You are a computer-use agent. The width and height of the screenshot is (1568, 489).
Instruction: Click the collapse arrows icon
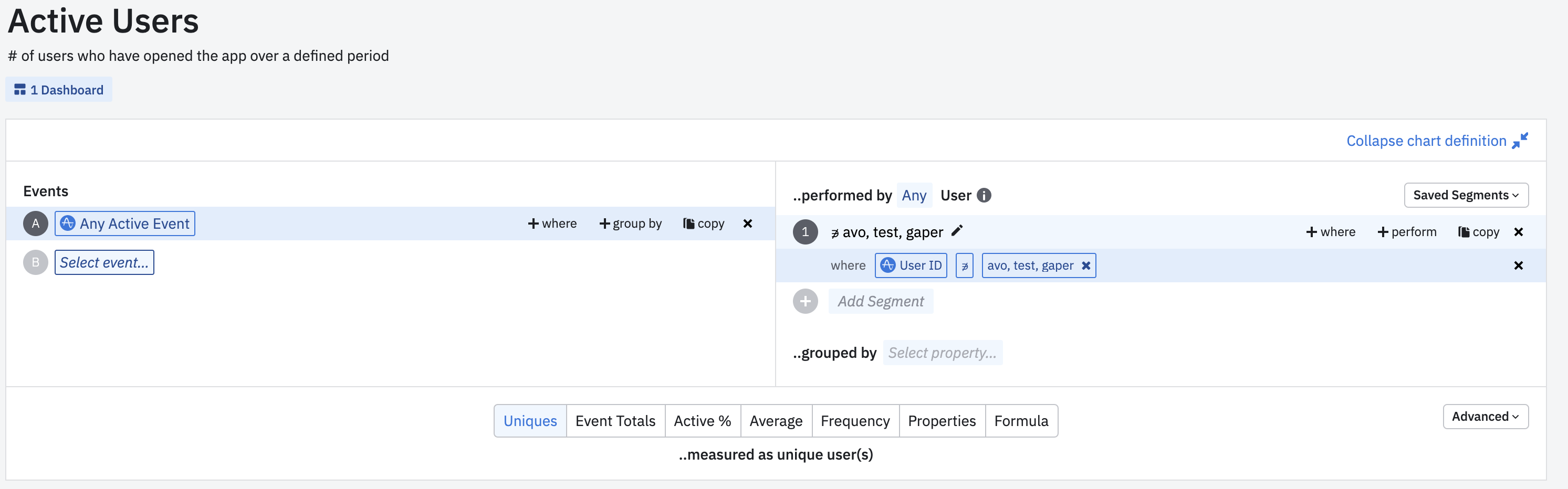[x=1520, y=141]
